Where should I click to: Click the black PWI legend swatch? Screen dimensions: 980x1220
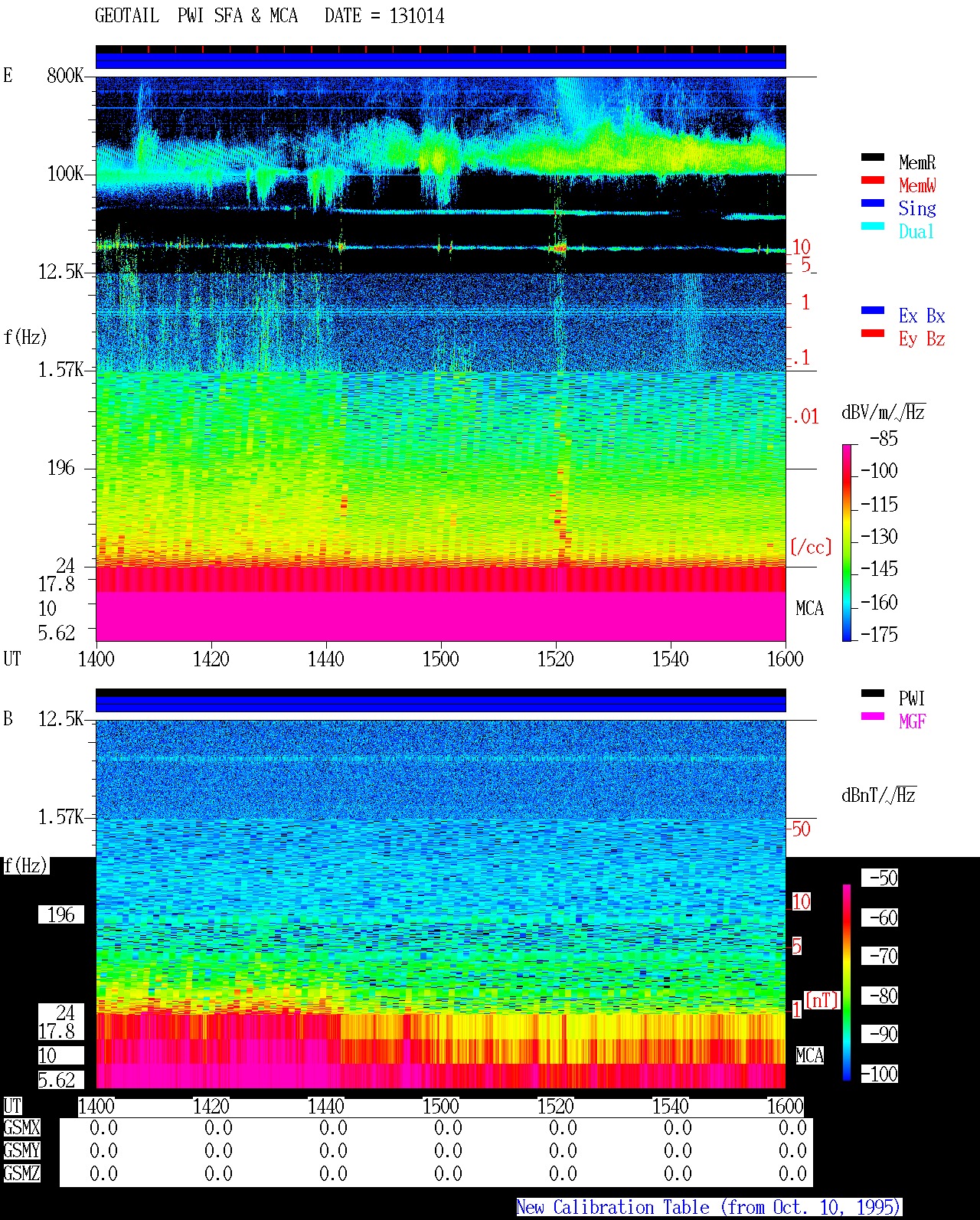click(x=873, y=694)
